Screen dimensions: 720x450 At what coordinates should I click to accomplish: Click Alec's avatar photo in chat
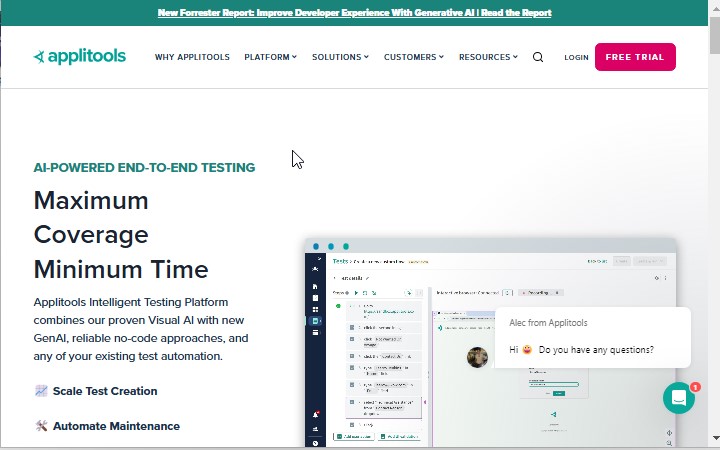pyautogui.click(x=477, y=357)
